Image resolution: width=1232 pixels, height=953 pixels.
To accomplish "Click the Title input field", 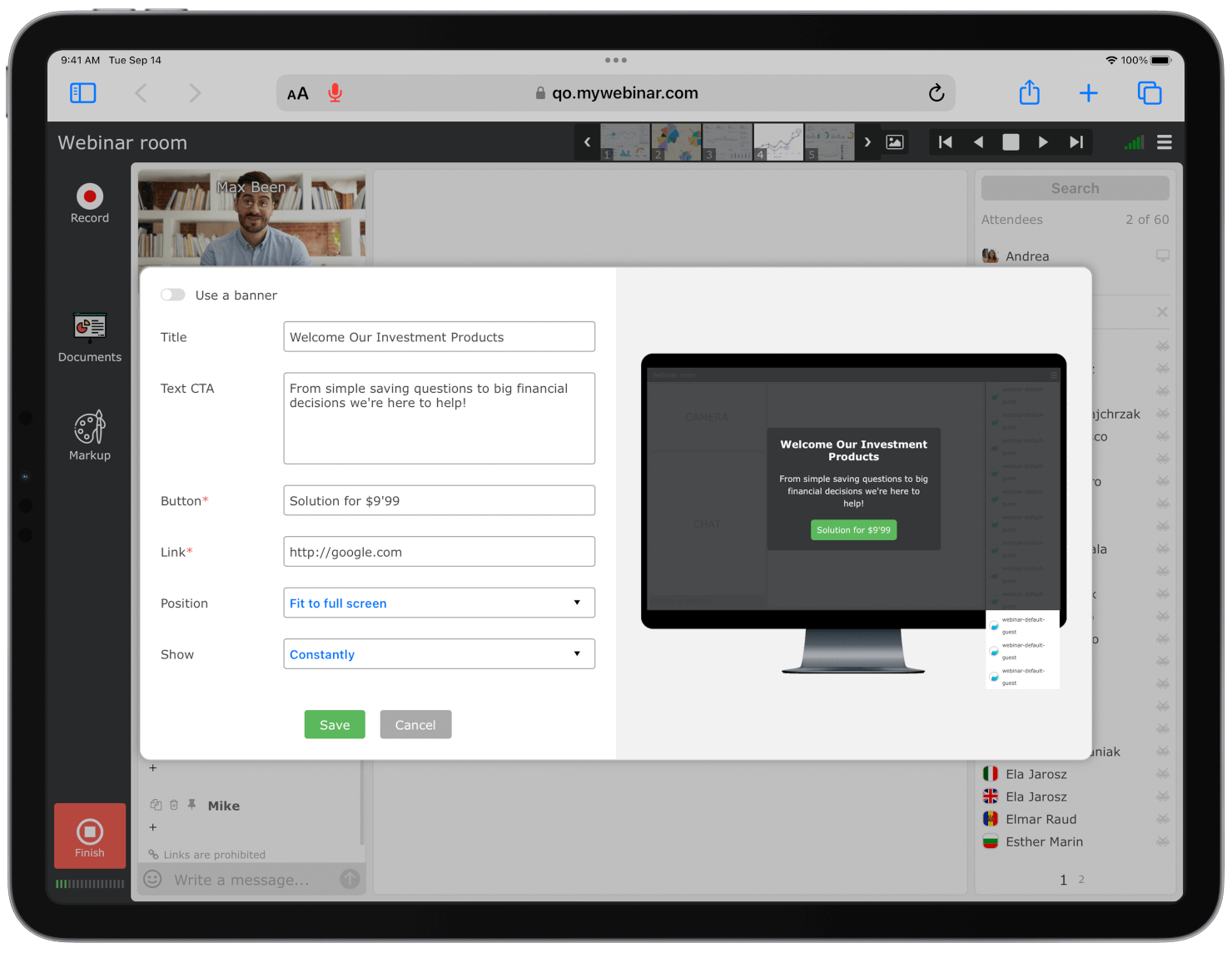I will [439, 337].
